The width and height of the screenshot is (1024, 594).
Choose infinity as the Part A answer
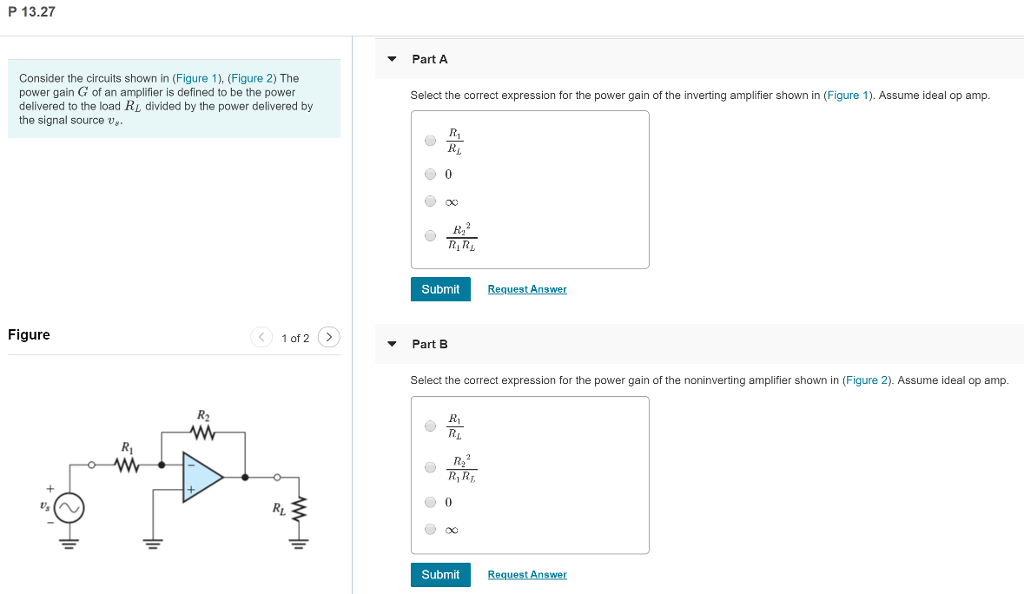[430, 201]
